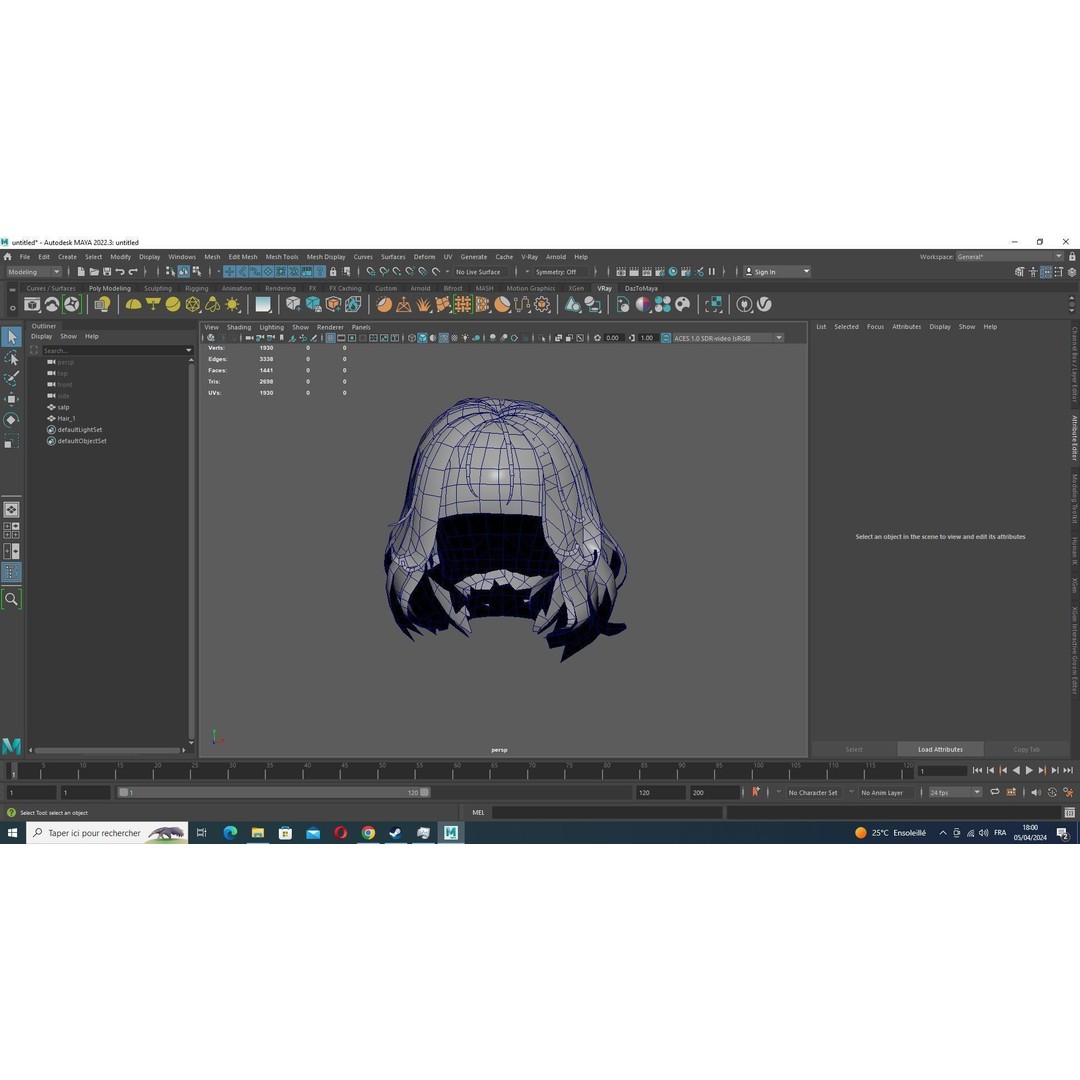The image size is (1080, 1080).
Task: Click the range slider bar below timeline
Action: [273, 793]
